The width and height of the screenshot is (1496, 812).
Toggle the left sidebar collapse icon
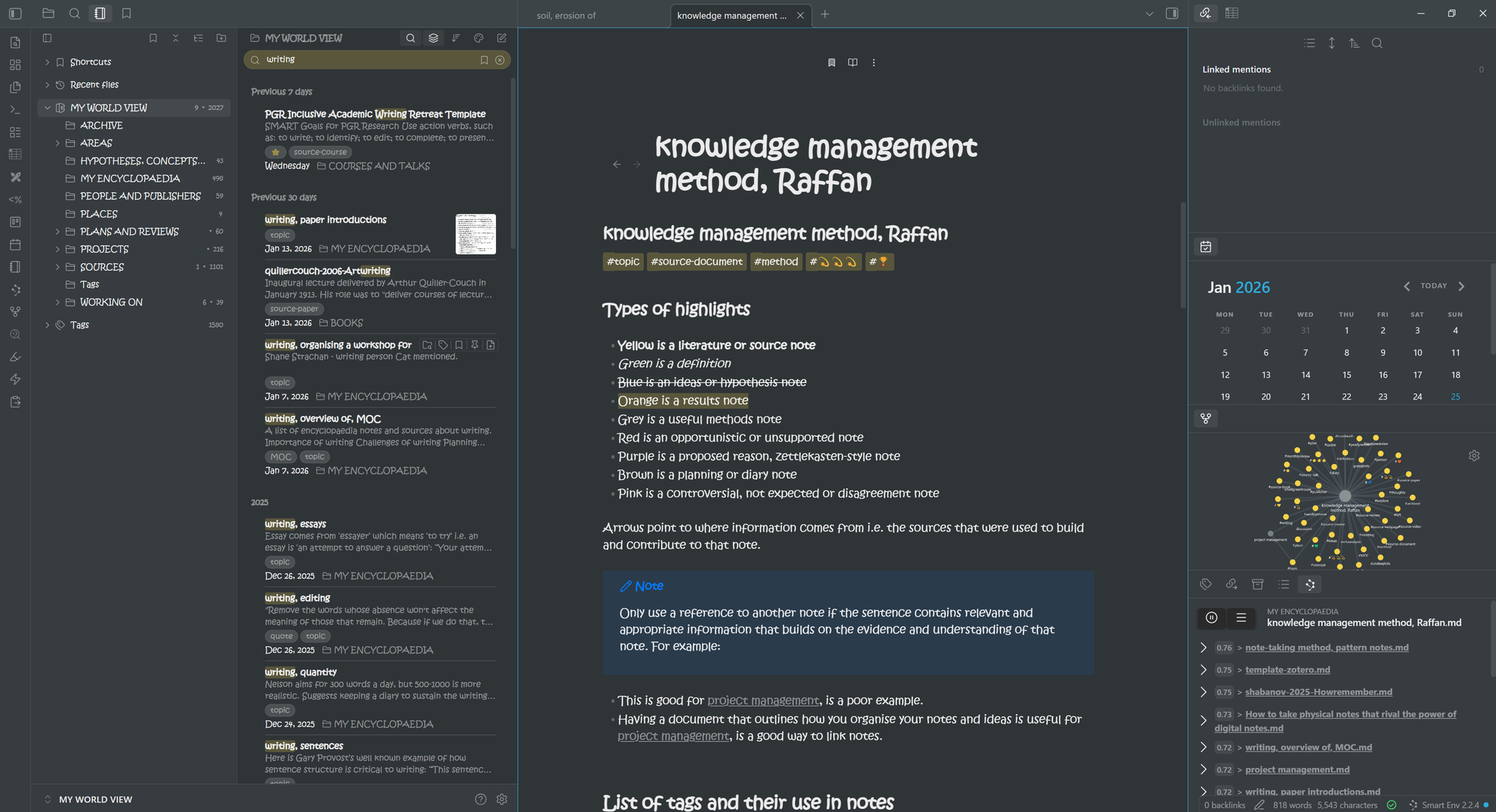coord(15,13)
